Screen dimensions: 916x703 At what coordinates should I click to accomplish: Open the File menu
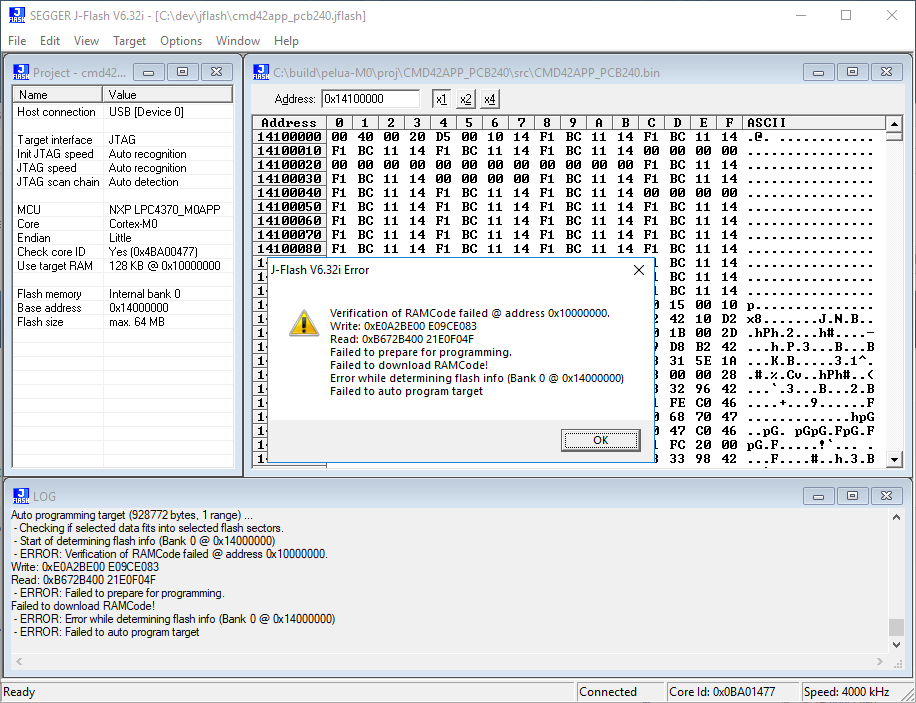pyautogui.click(x=17, y=41)
